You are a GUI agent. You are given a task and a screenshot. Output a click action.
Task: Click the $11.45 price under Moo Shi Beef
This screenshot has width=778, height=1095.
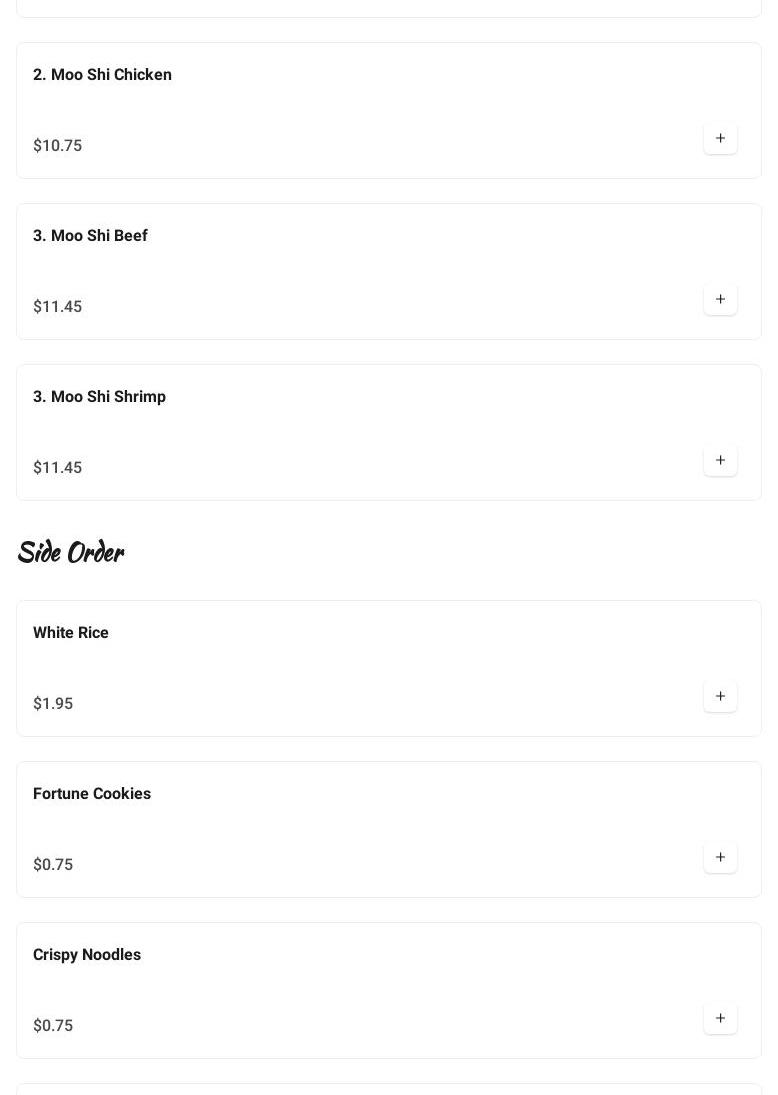(x=57, y=307)
